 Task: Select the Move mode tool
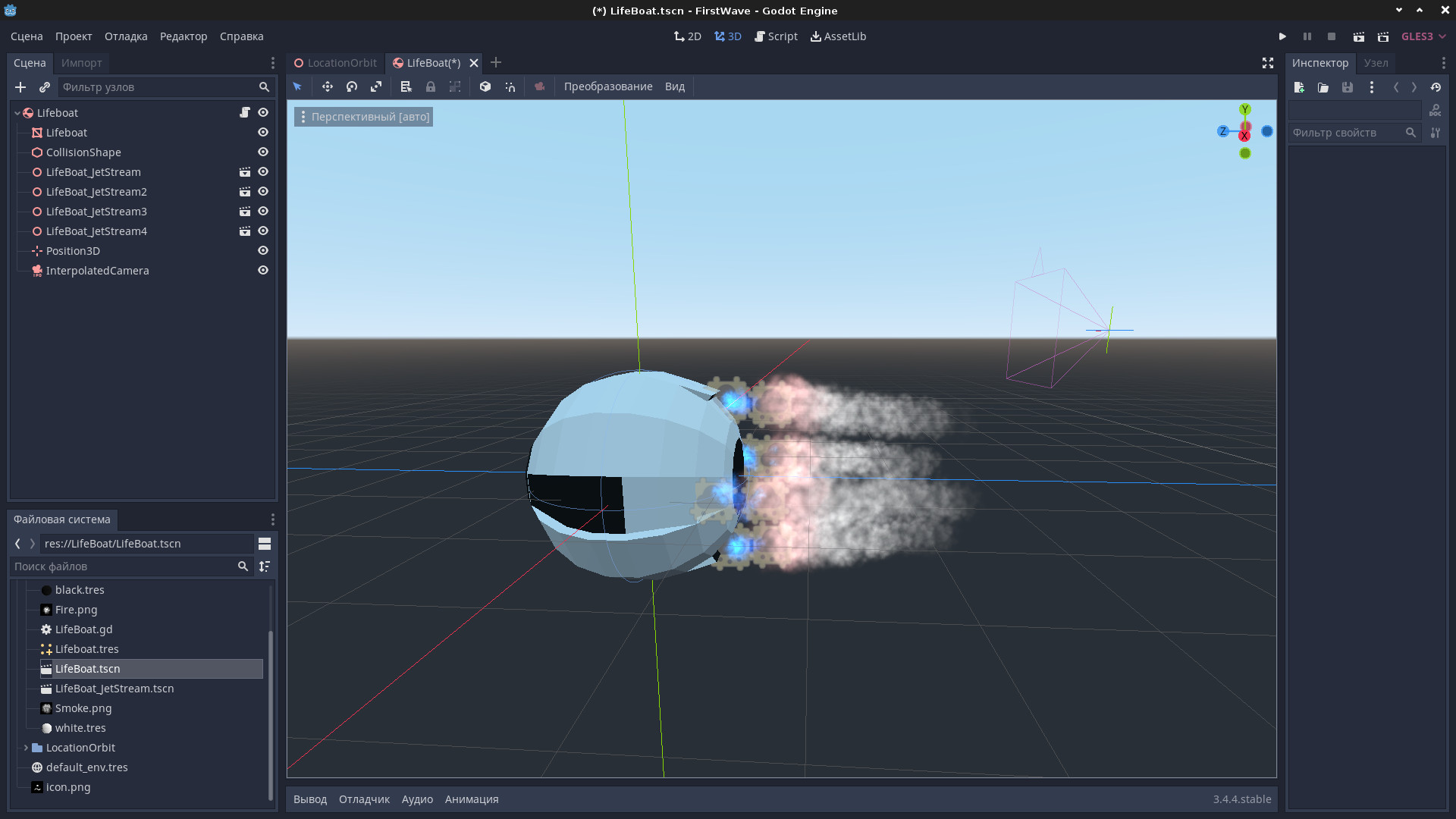point(327,87)
